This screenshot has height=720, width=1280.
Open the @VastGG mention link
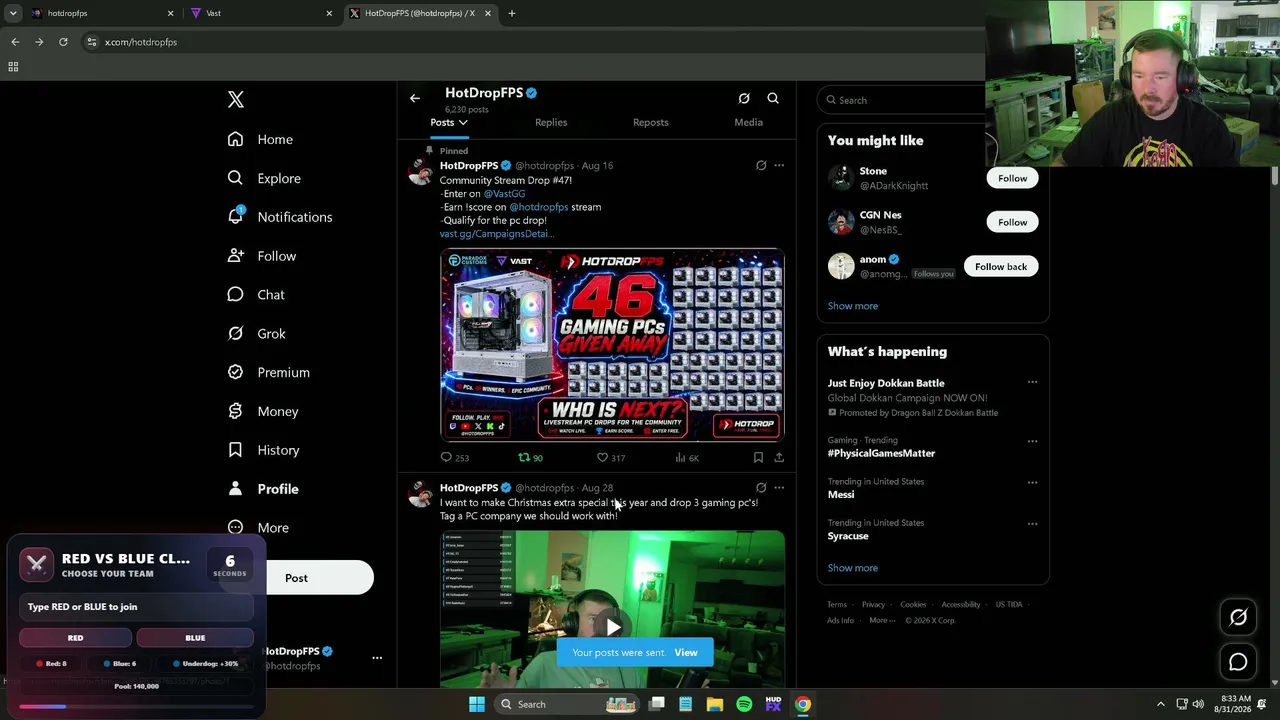pyautogui.click(x=504, y=193)
